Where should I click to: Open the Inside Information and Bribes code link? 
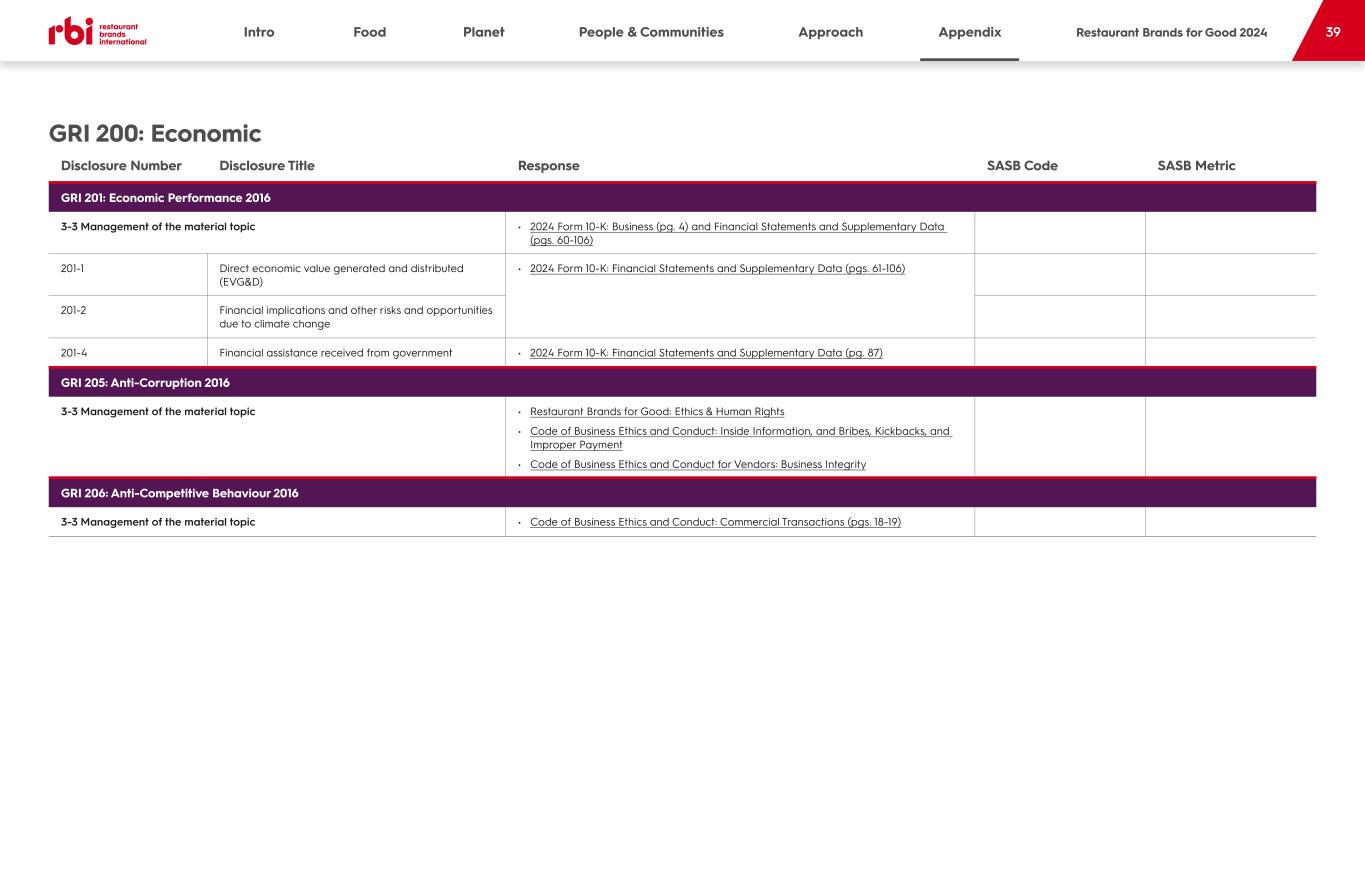click(x=739, y=432)
